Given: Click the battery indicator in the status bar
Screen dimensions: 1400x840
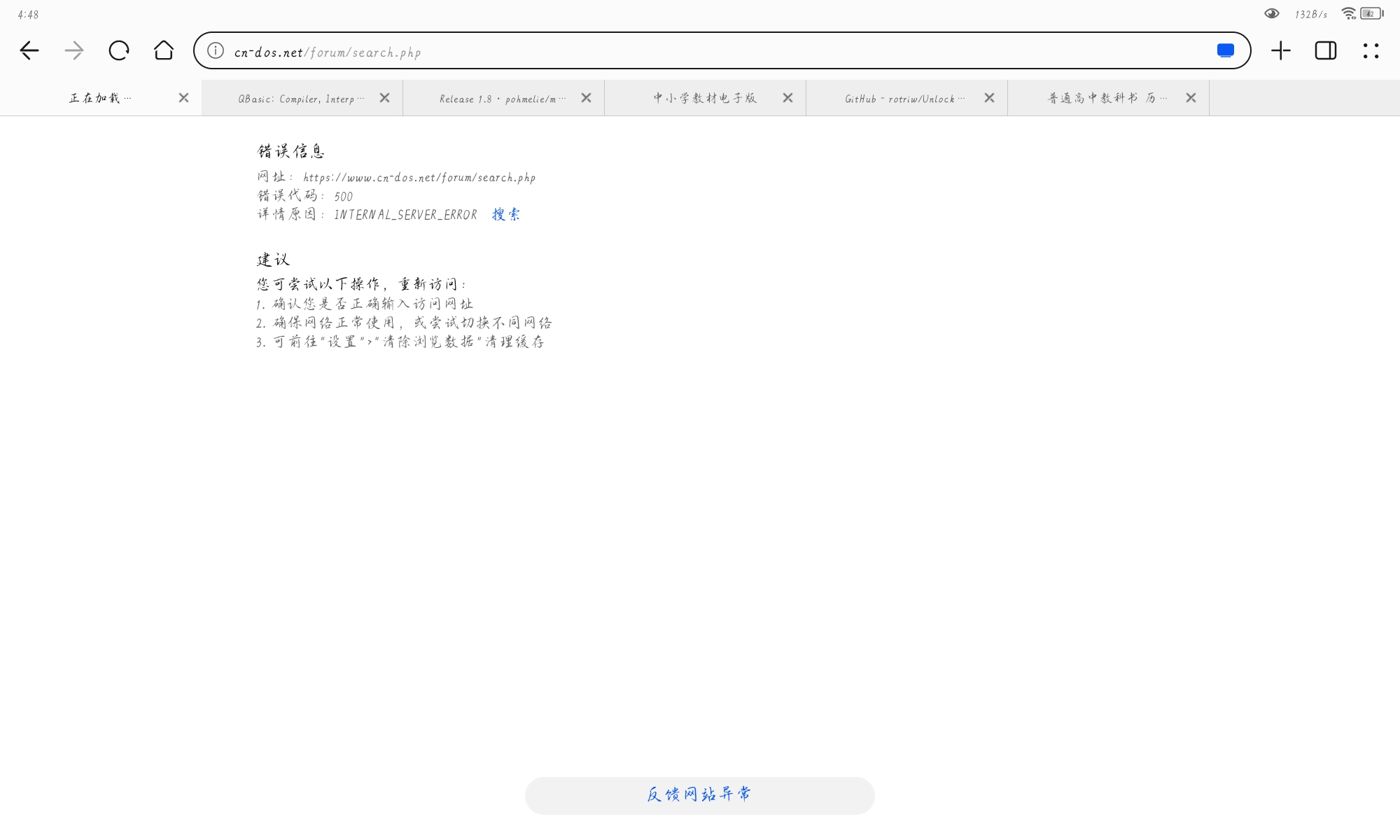Looking at the screenshot, I should (x=1372, y=13).
